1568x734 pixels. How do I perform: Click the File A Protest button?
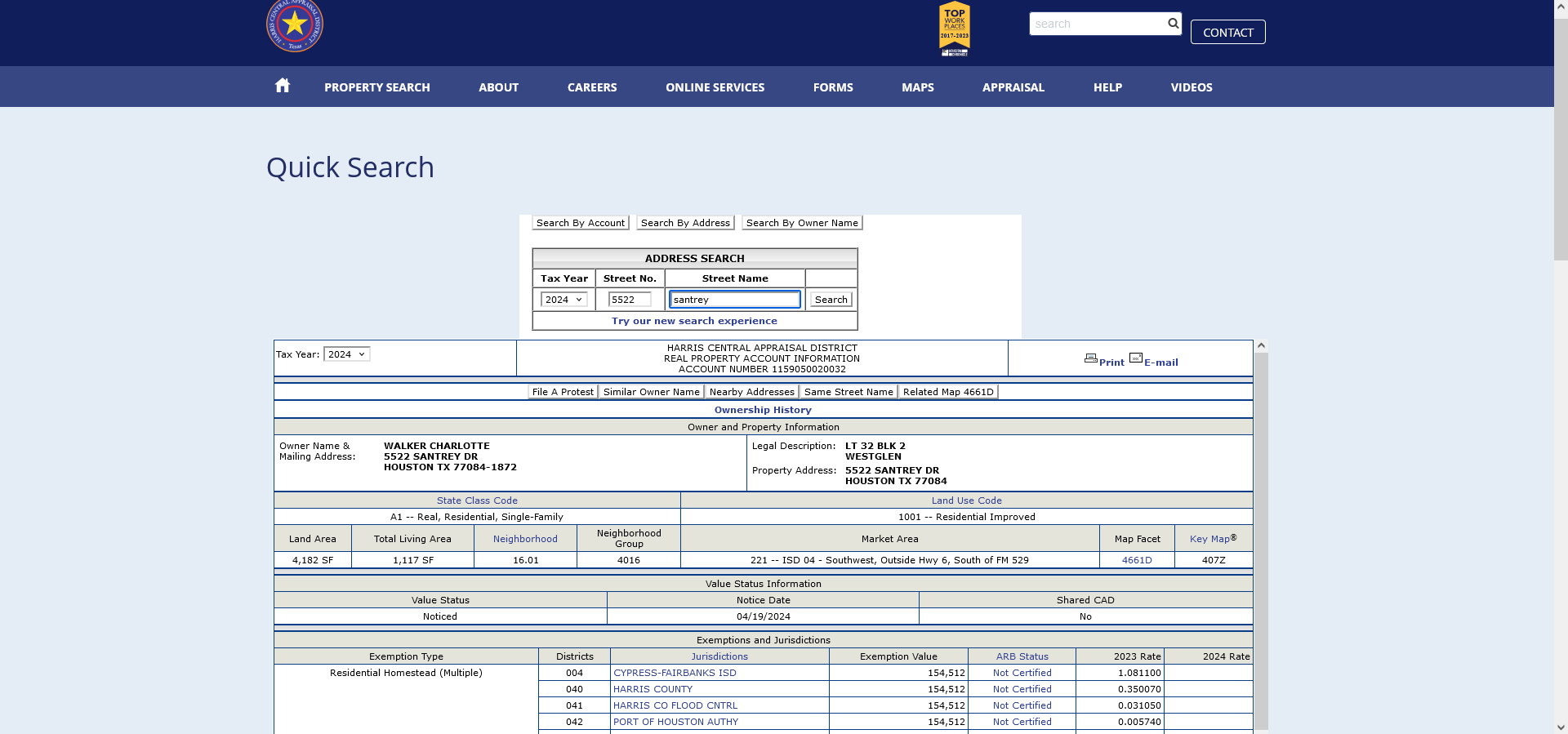click(563, 392)
